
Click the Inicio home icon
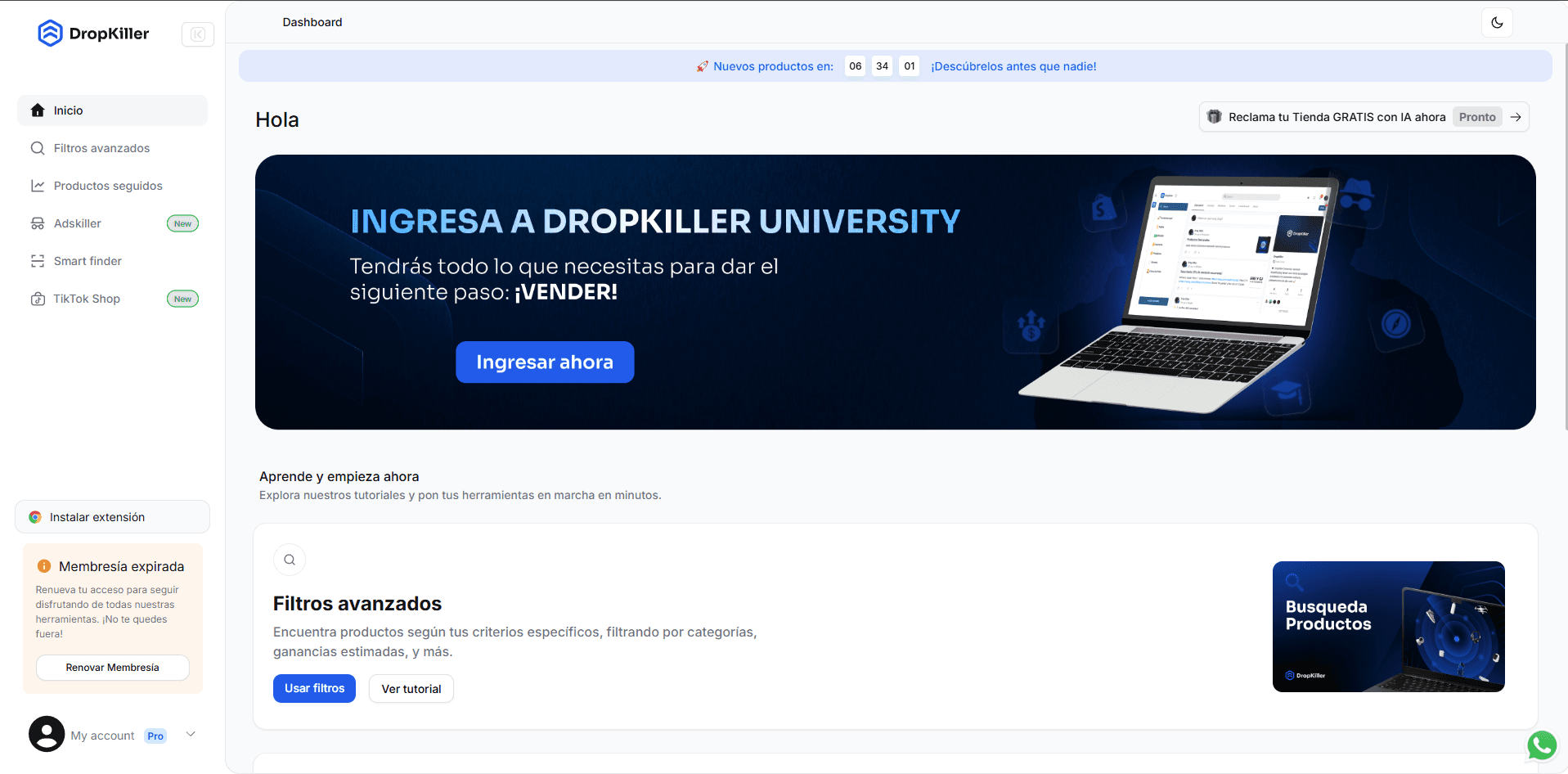(38, 110)
